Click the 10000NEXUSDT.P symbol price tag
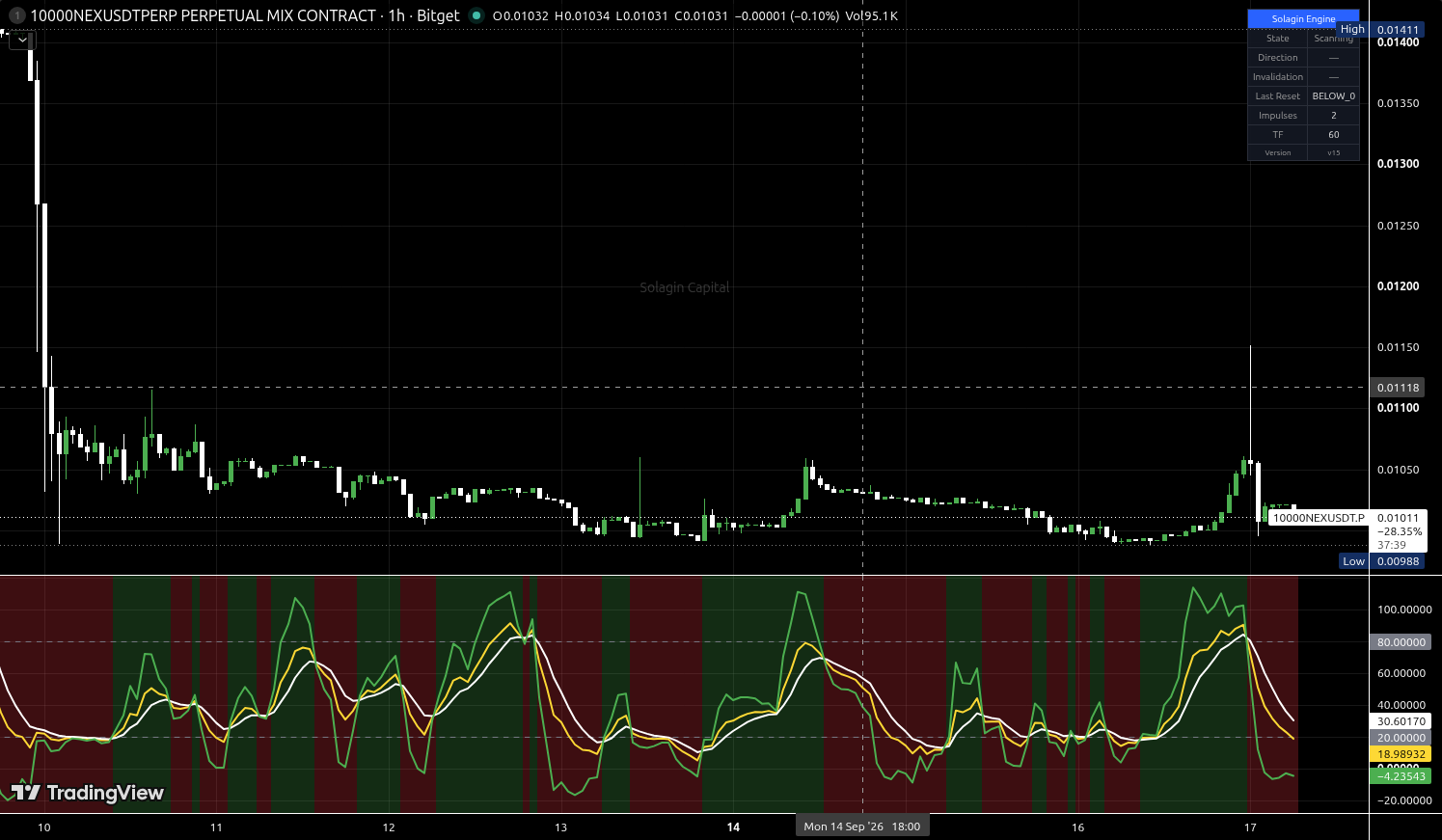The height and width of the screenshot is (840, 1442). click(1319, 518)
